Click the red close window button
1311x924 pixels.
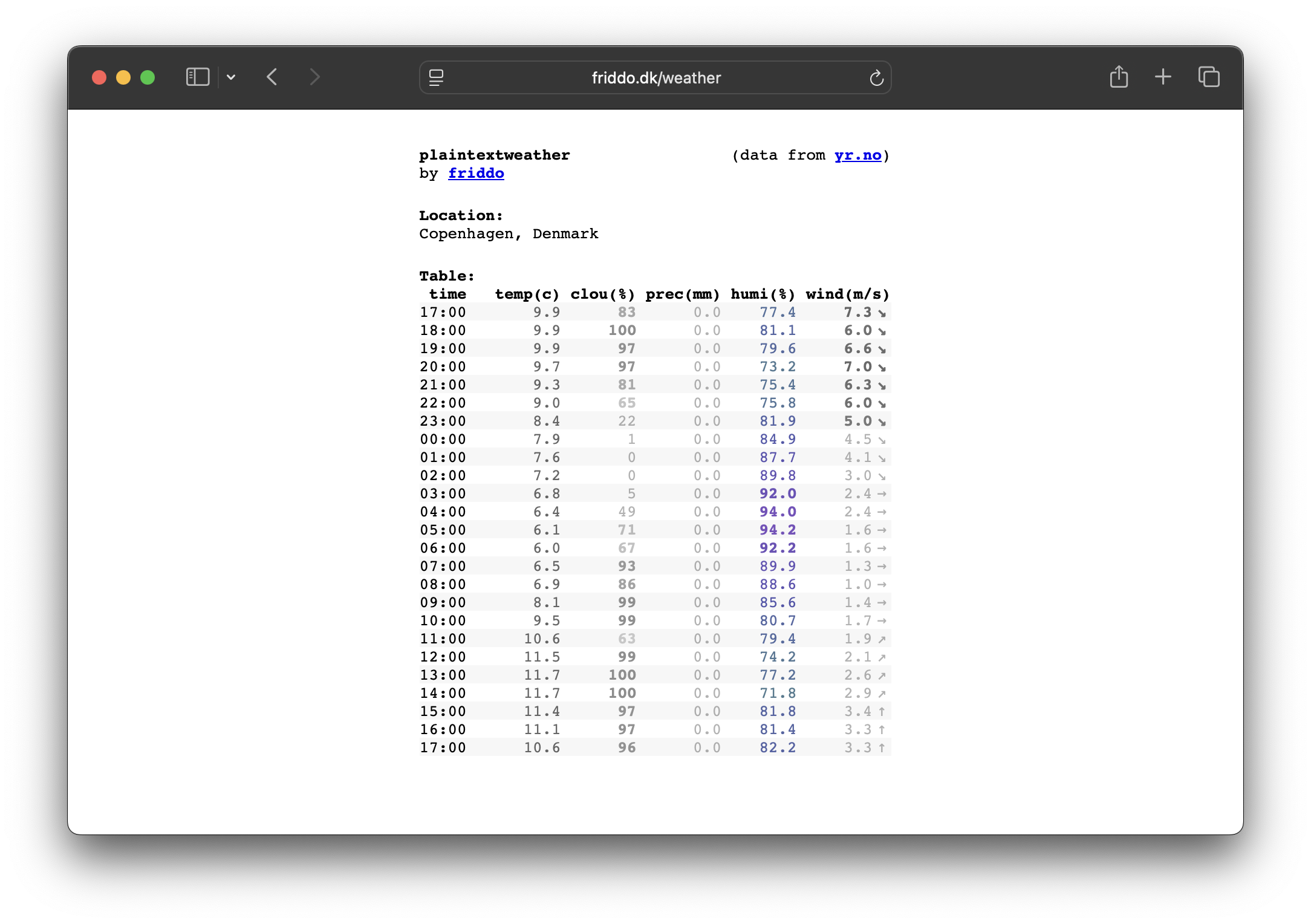(99, 77)
